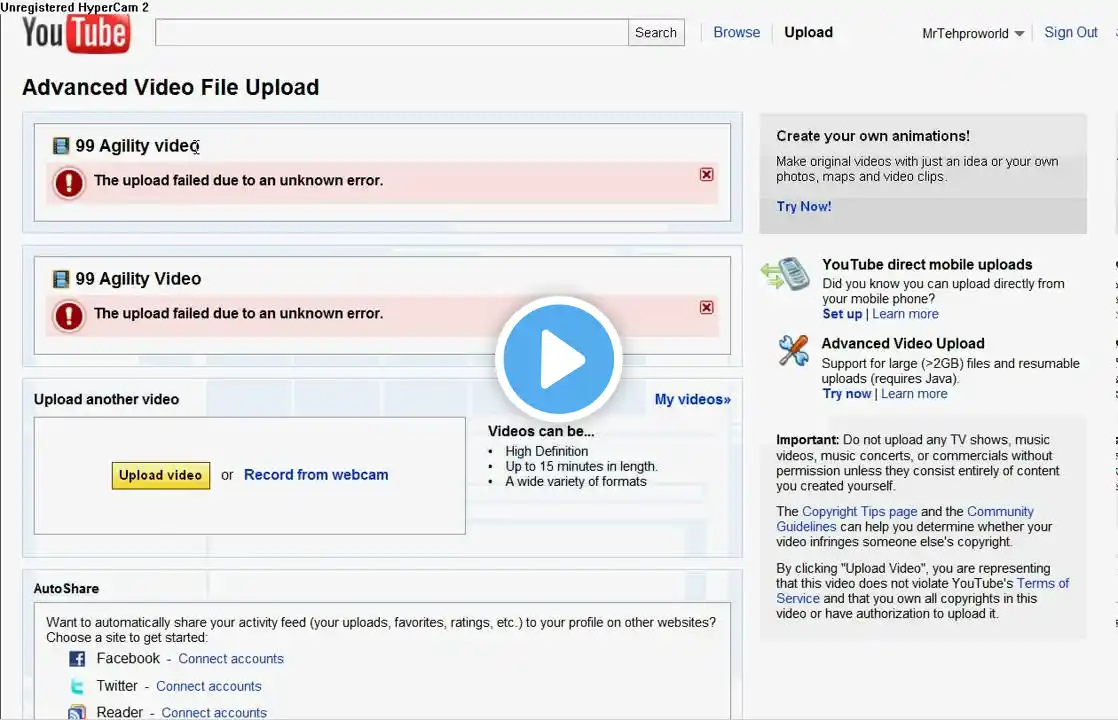Click Connect accounts next to Twitter
Viewport: 1118px width, 720px height.
[209, 686]
